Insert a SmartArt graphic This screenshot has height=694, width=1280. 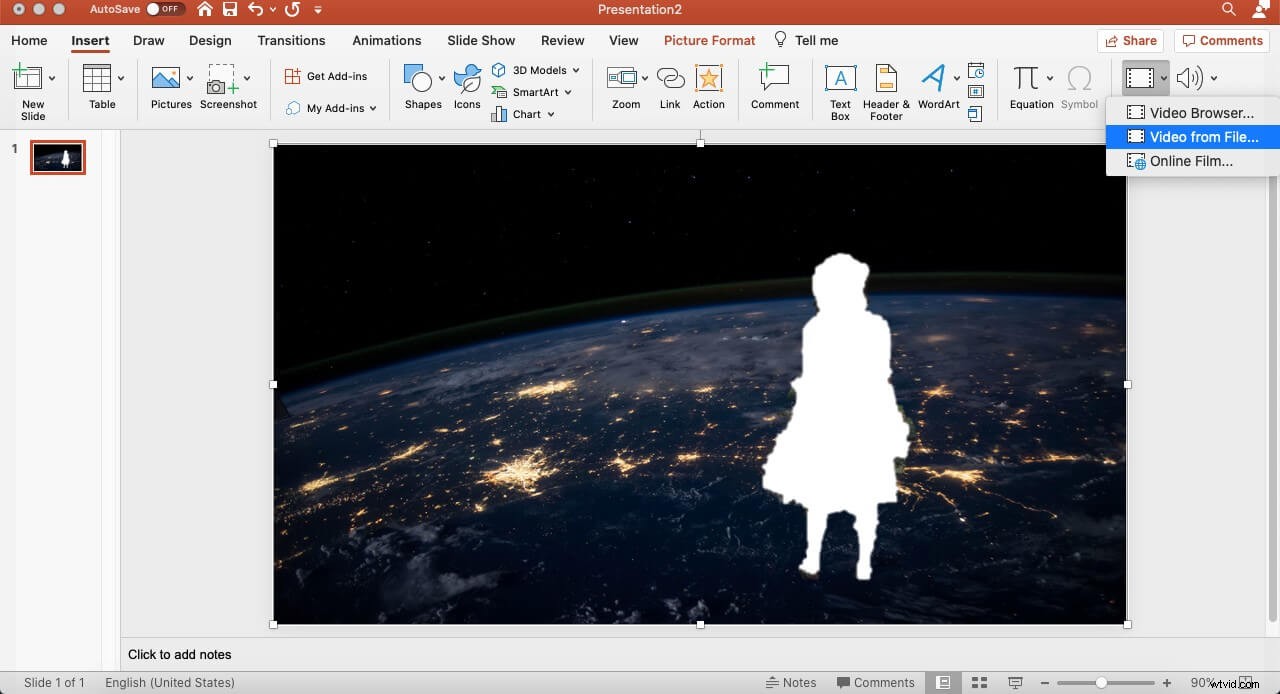[534, 92]
